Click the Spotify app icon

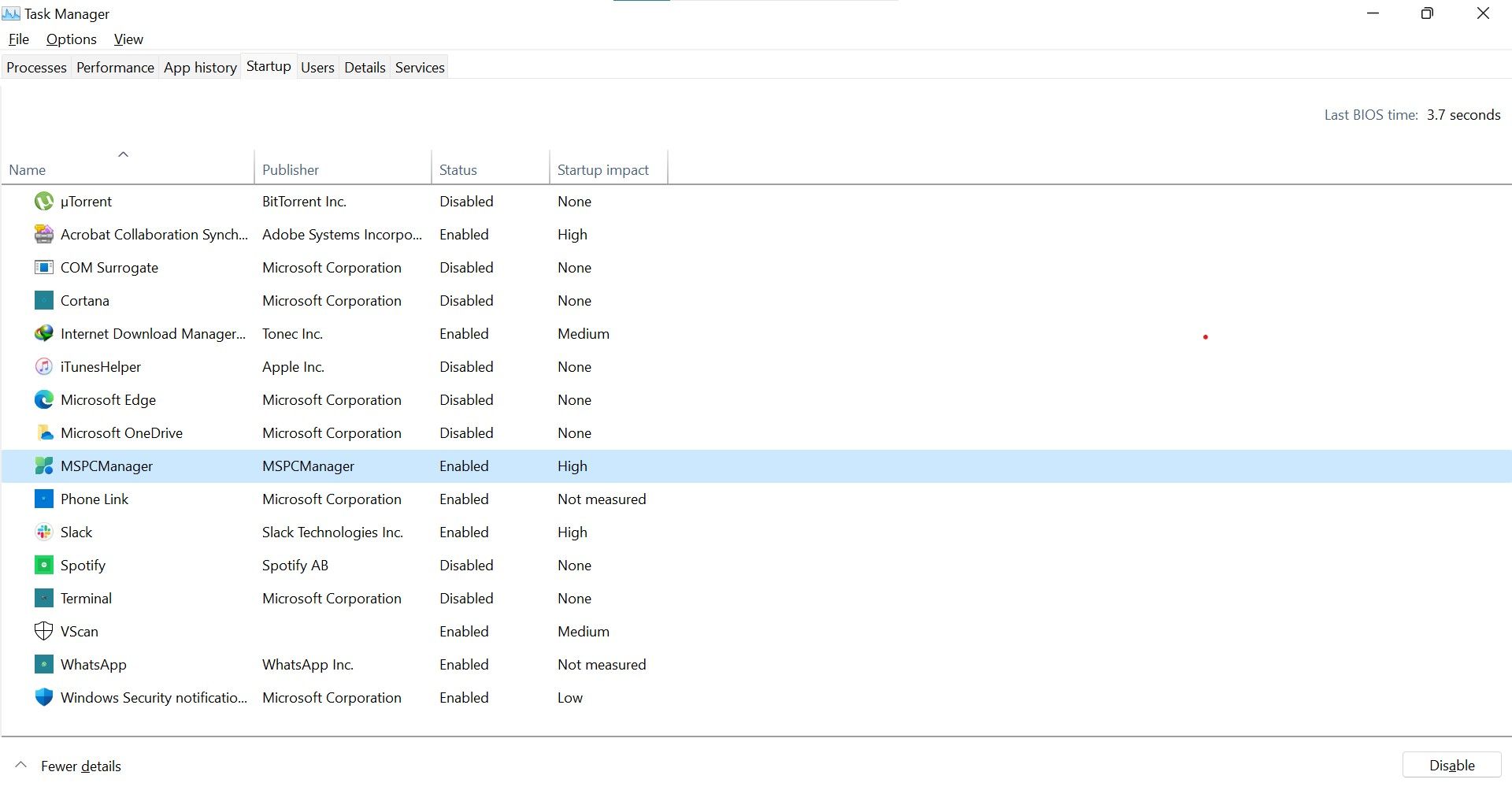click(x=44, y=566)
